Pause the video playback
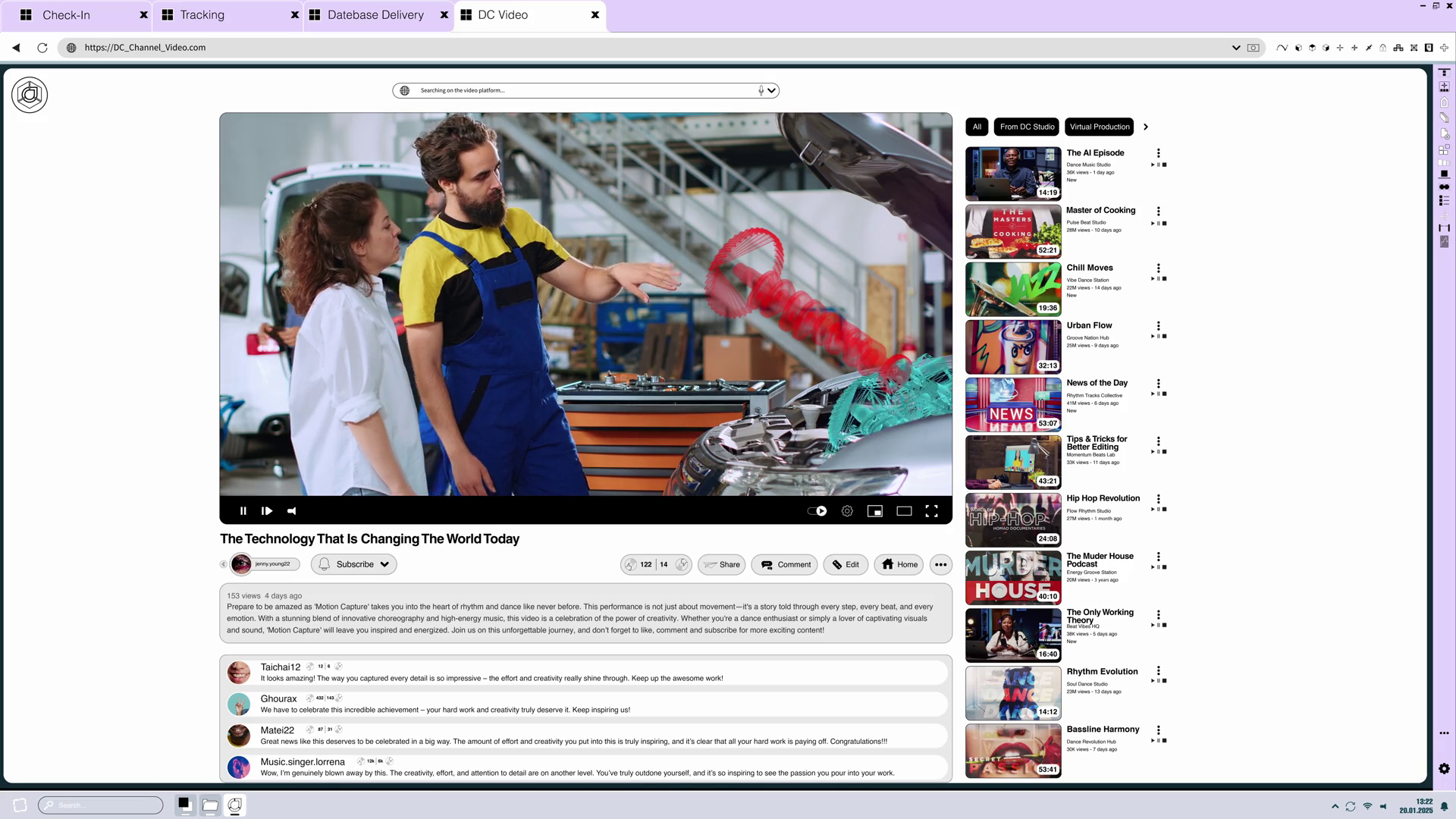The width and height of the screenshot is (1456, 819). coord(243,511)
